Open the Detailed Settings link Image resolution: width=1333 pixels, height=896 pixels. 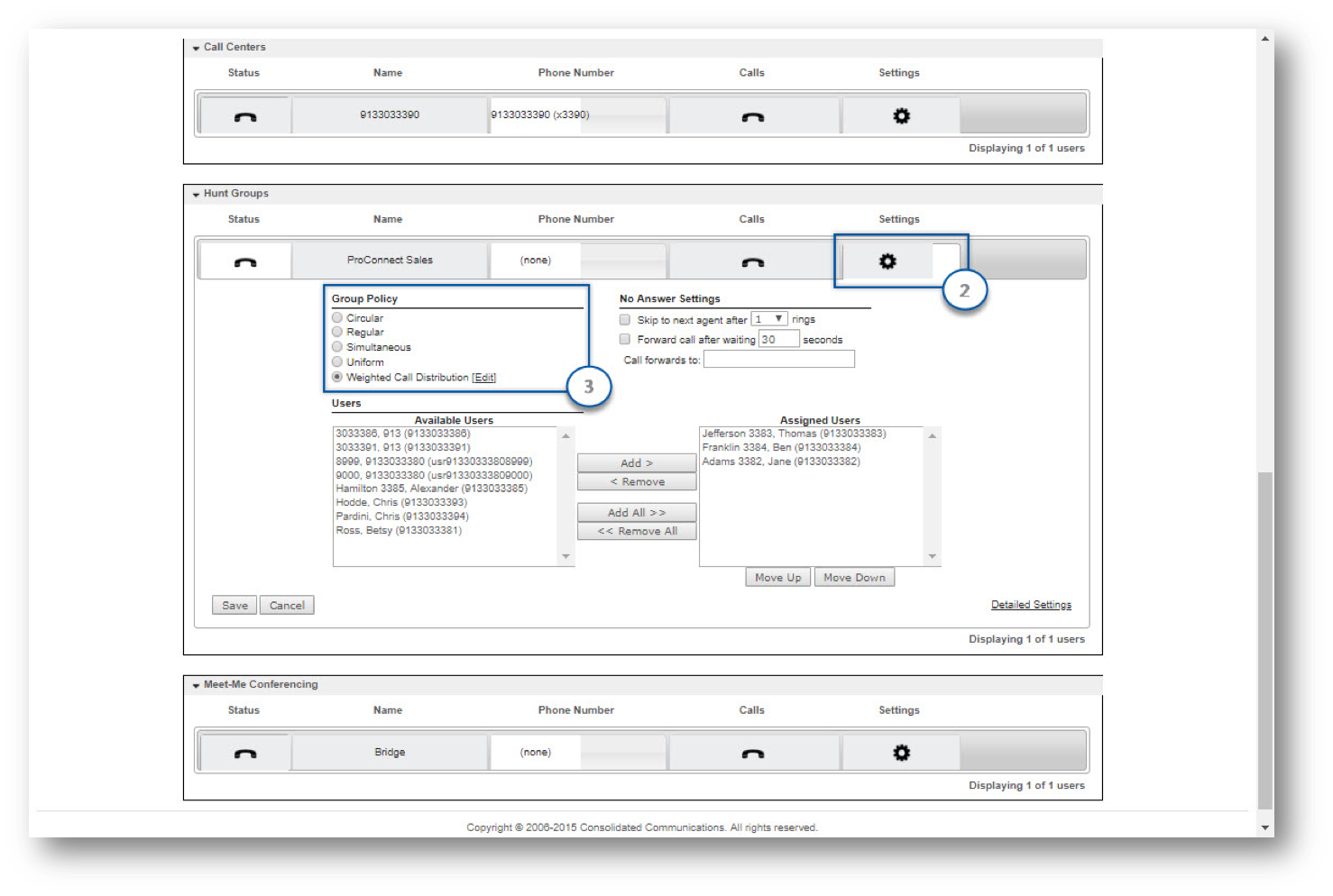pyautogui.click(x=1031, y=605)
